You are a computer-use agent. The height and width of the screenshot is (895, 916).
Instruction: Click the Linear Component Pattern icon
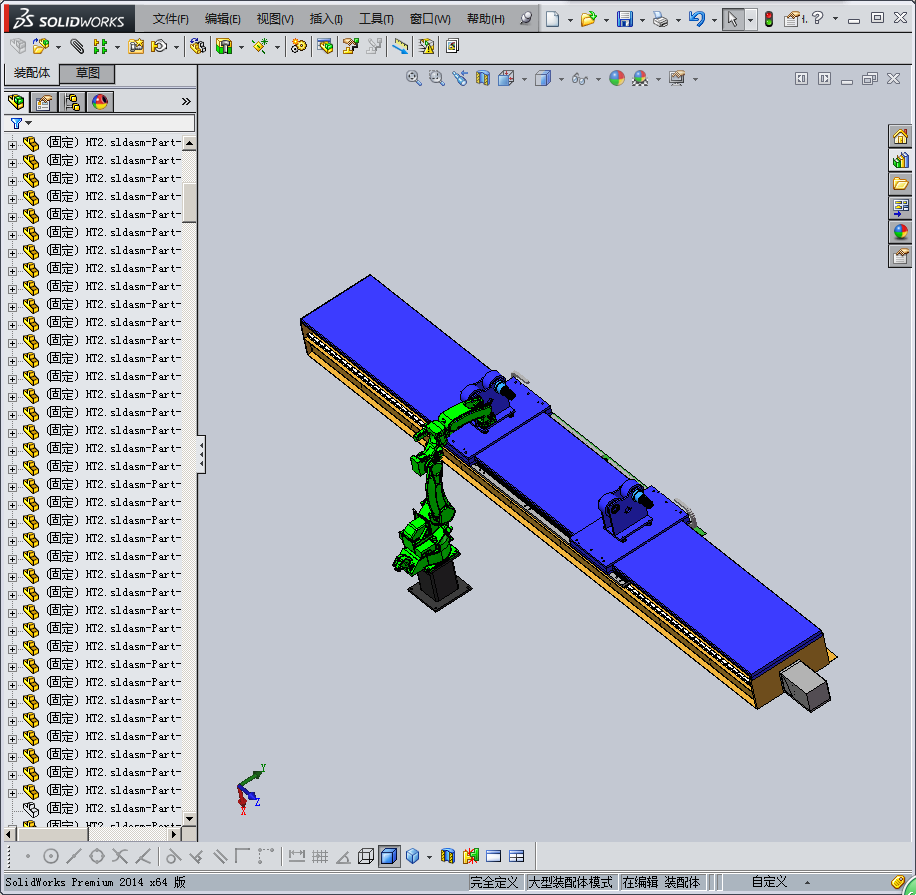100,46
